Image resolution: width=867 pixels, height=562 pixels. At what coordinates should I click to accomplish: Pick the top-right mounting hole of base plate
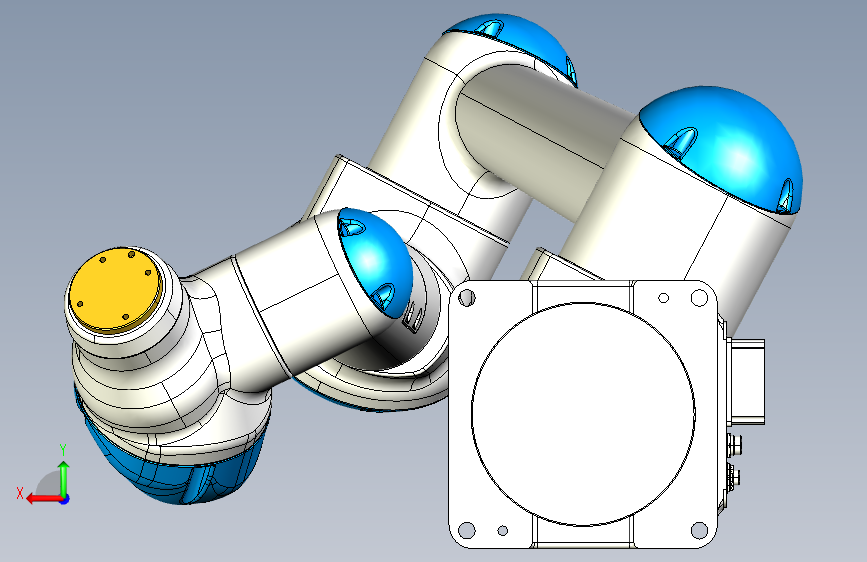[699, 298]
